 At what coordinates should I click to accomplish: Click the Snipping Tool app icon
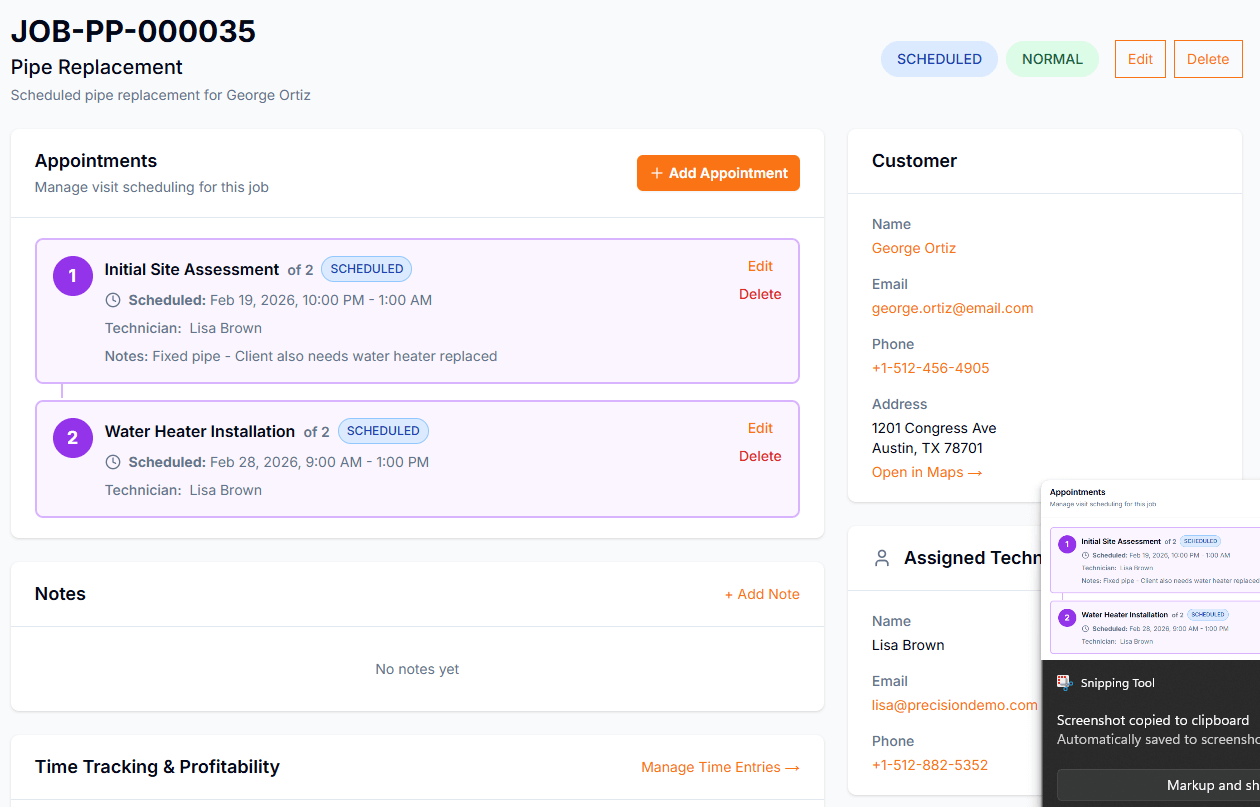click(x=1065, y=683)
